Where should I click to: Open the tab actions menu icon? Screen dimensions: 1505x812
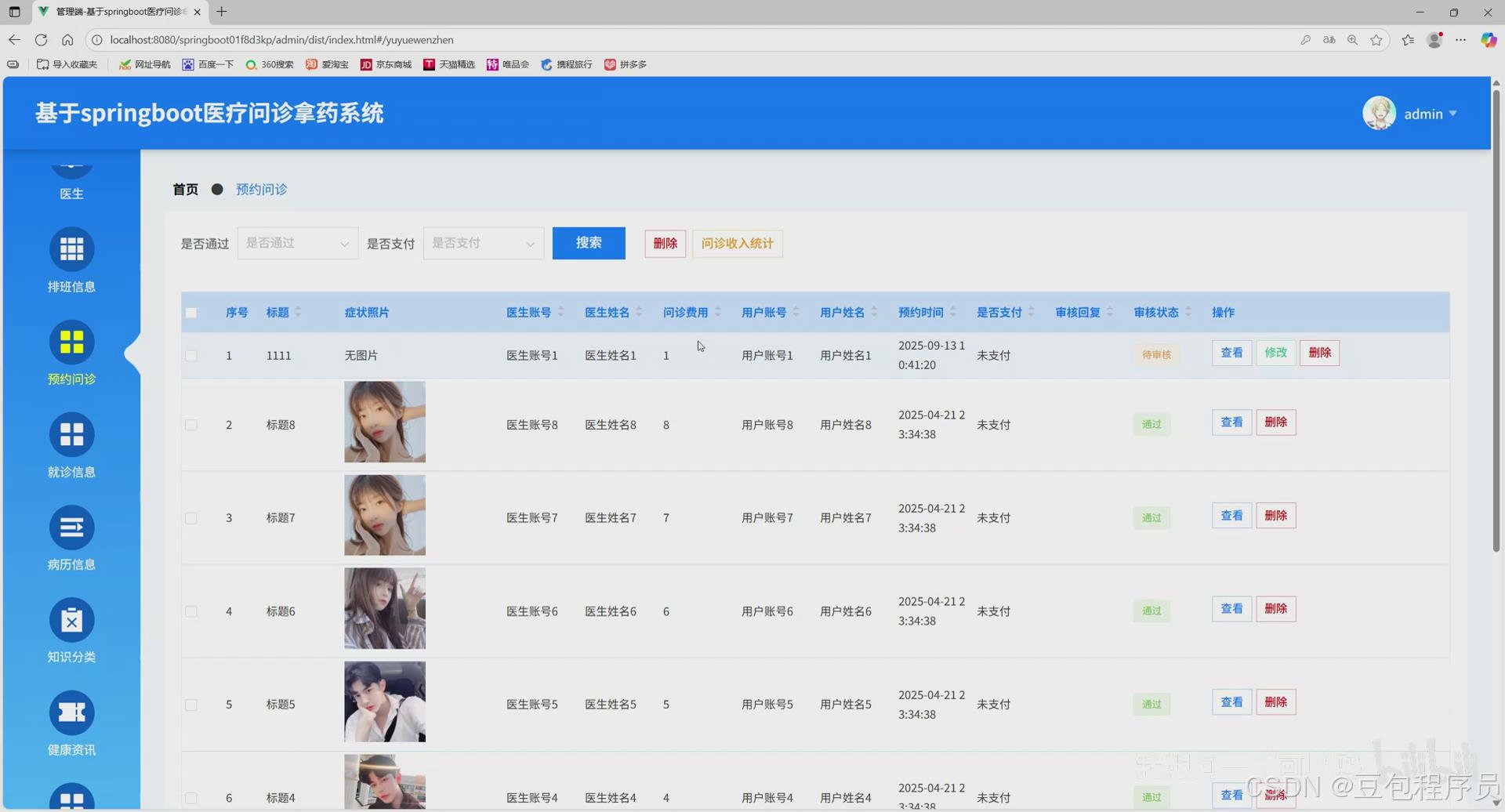pos(14,12)
